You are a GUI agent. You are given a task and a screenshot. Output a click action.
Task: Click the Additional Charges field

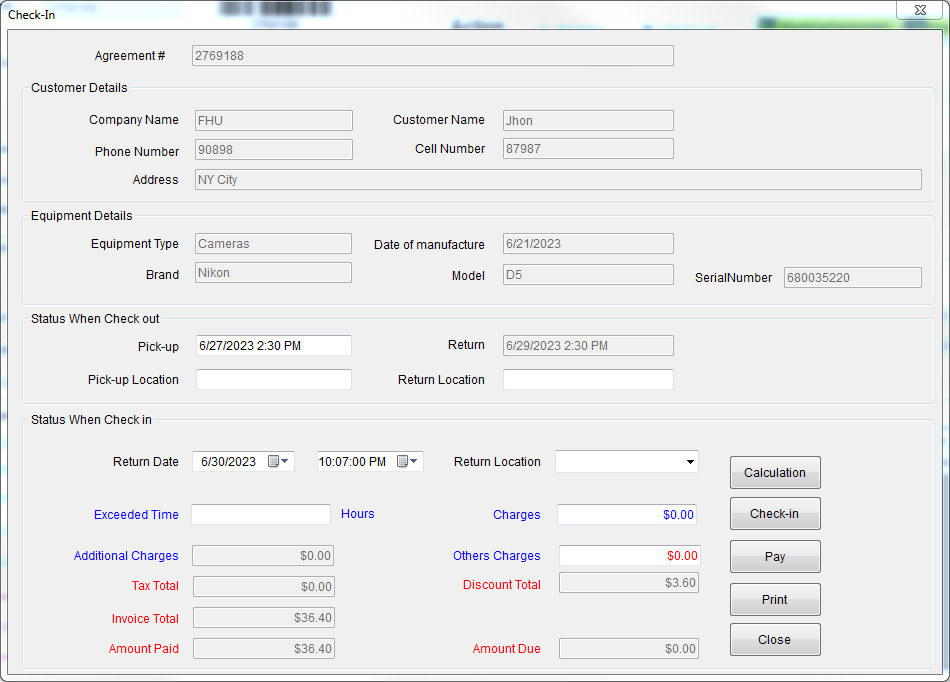[263, 555]
